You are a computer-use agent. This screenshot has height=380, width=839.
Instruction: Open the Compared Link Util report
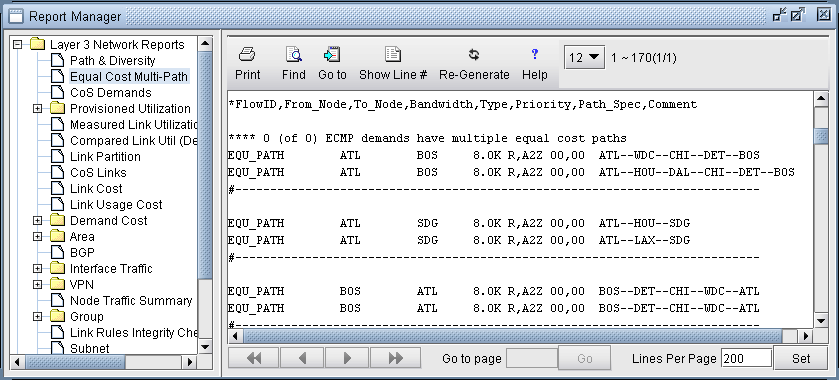tap(133, 141)
